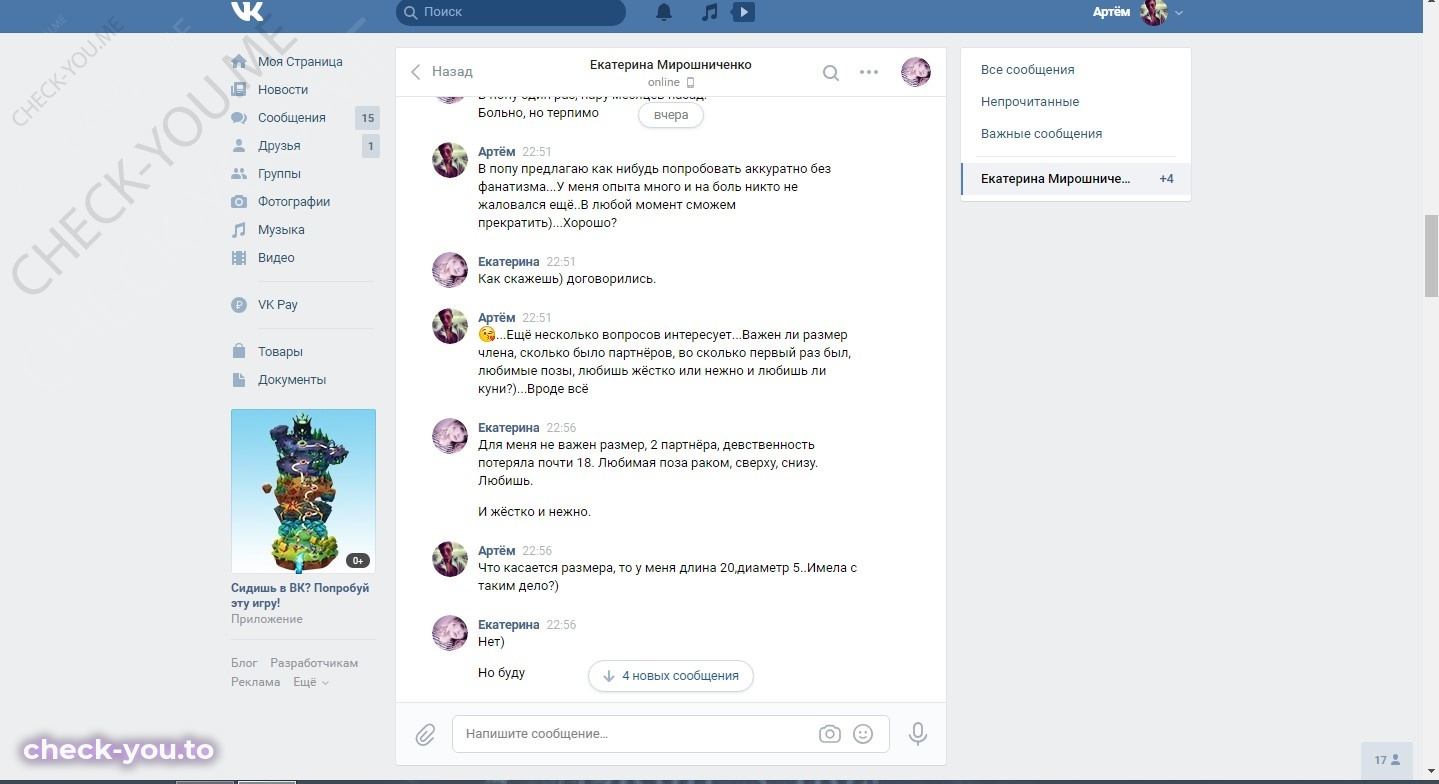Viewport: 1439px width, 784px height.
Task: Open online friends counter 17 button
Action: (1387, 760)
